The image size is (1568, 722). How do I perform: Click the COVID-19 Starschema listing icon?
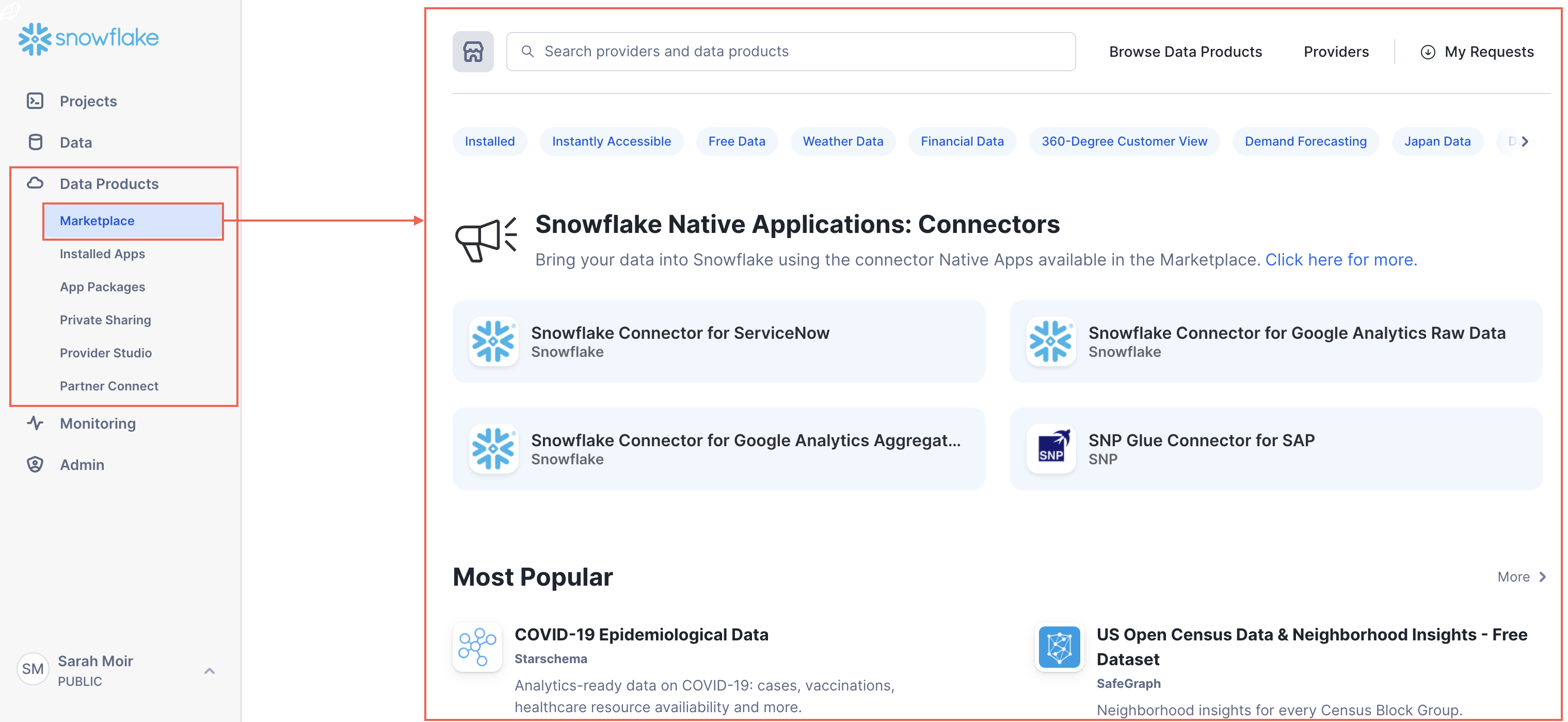(477, 647)
